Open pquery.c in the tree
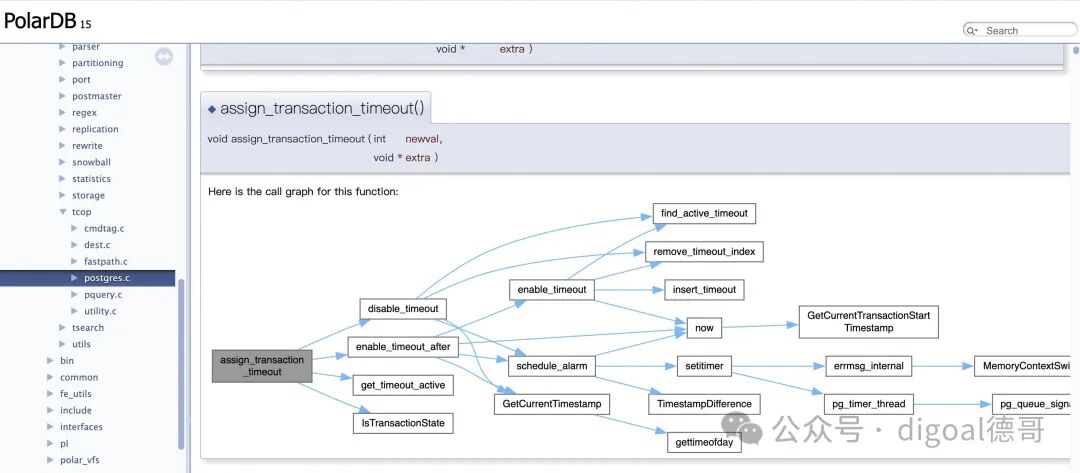 pyautogui.click(x=103, y=295)
